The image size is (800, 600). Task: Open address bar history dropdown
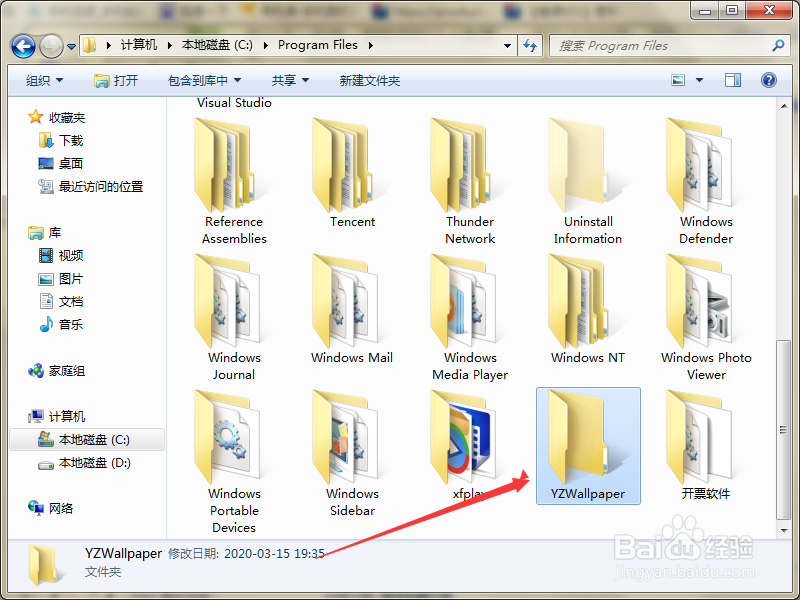tap(507, 45)
